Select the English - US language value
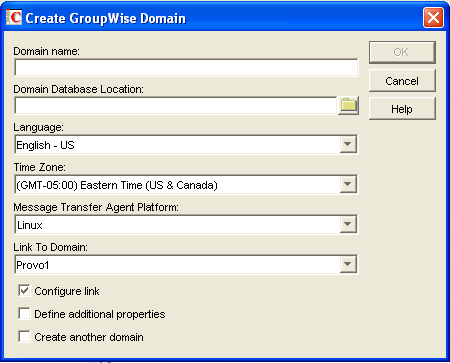The width and height of the screenshot is (450, 363). 45,145
